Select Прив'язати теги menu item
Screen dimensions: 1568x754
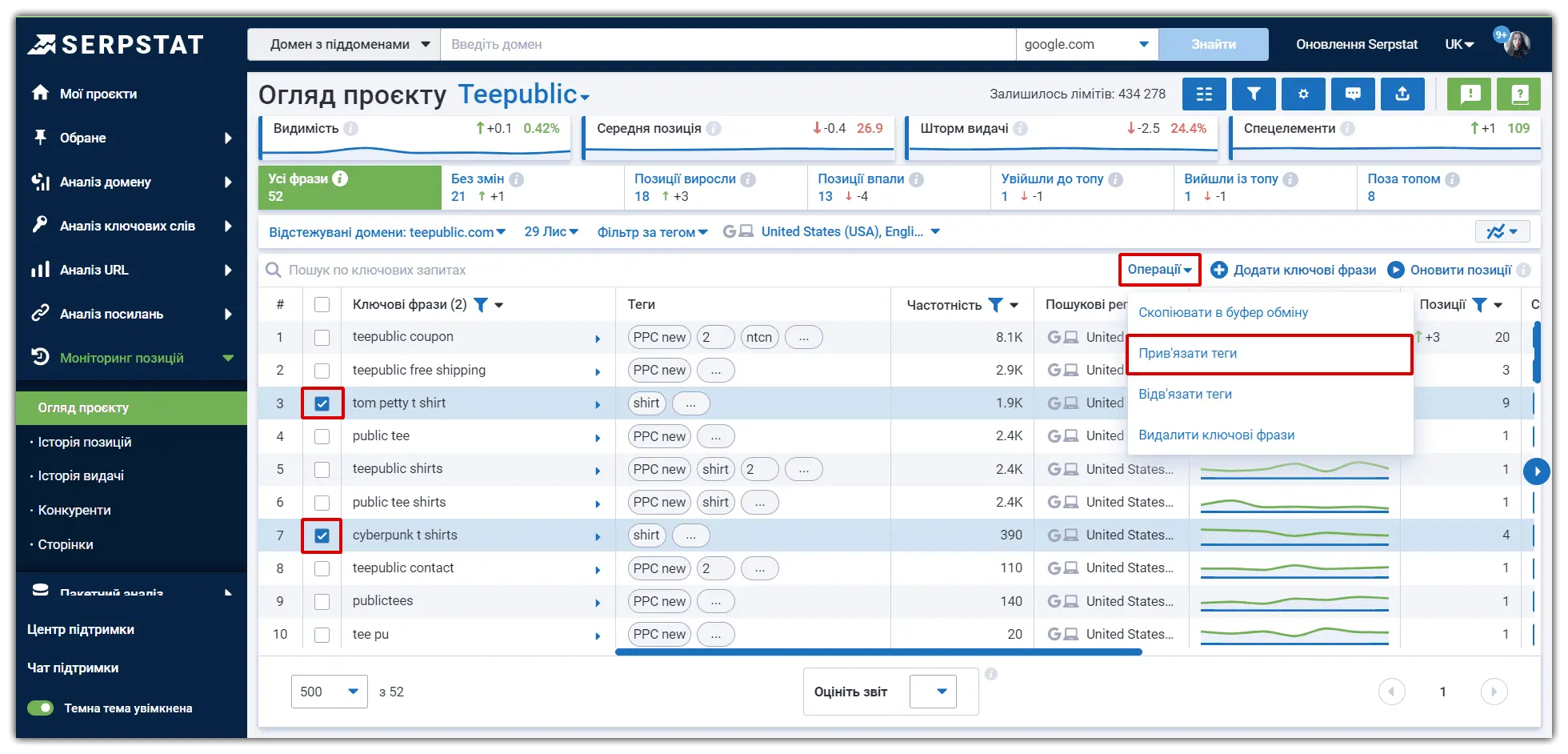point(1270,354)
